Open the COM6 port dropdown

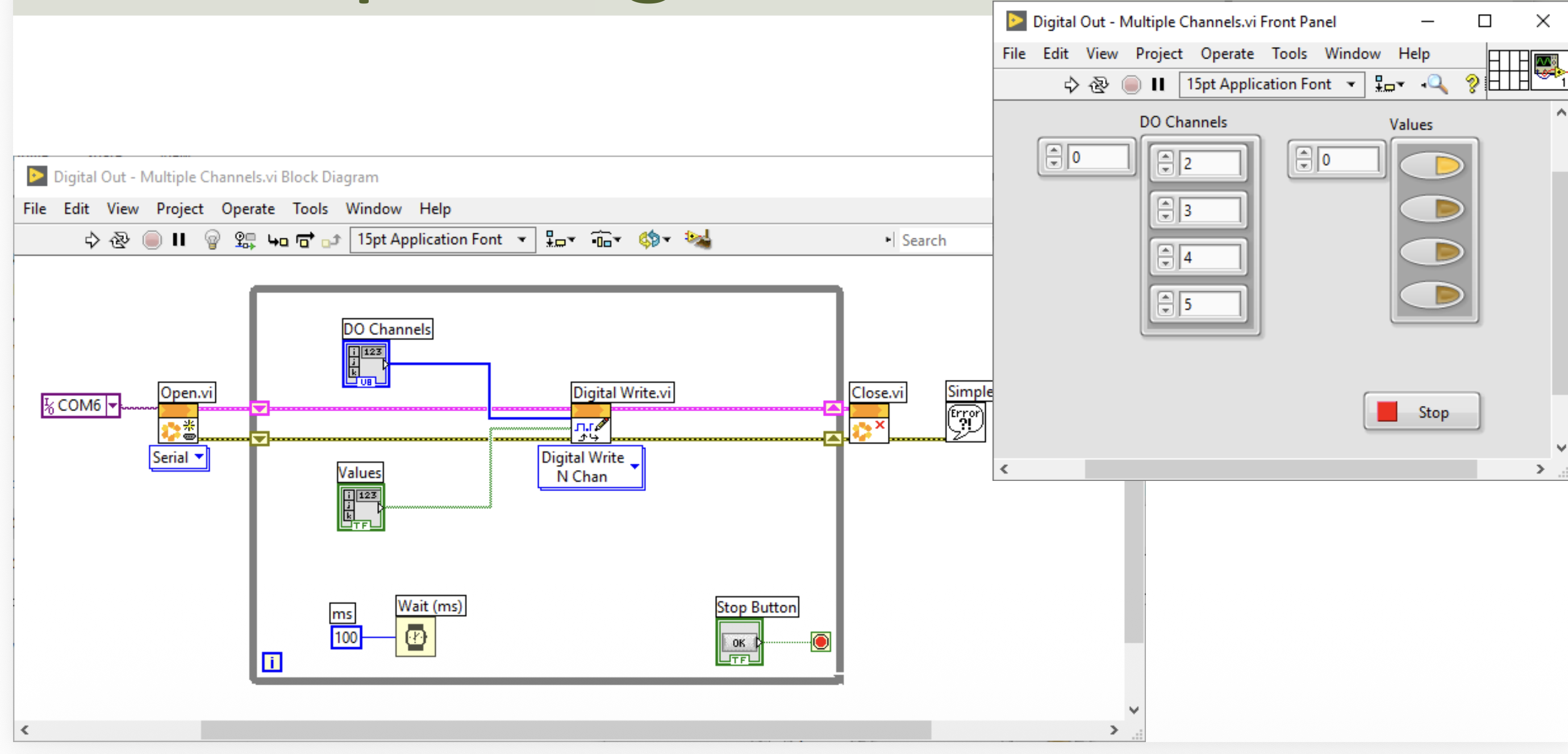point(112,405)
